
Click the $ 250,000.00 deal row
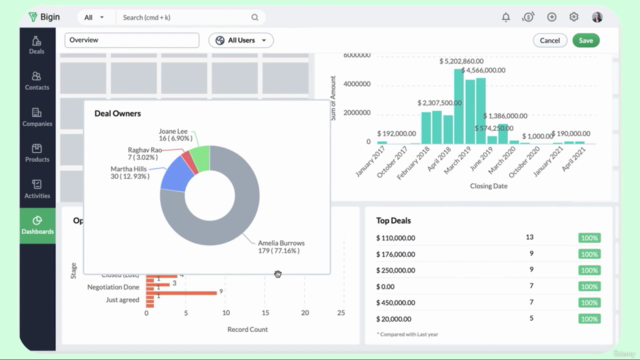tap(488, 270)
